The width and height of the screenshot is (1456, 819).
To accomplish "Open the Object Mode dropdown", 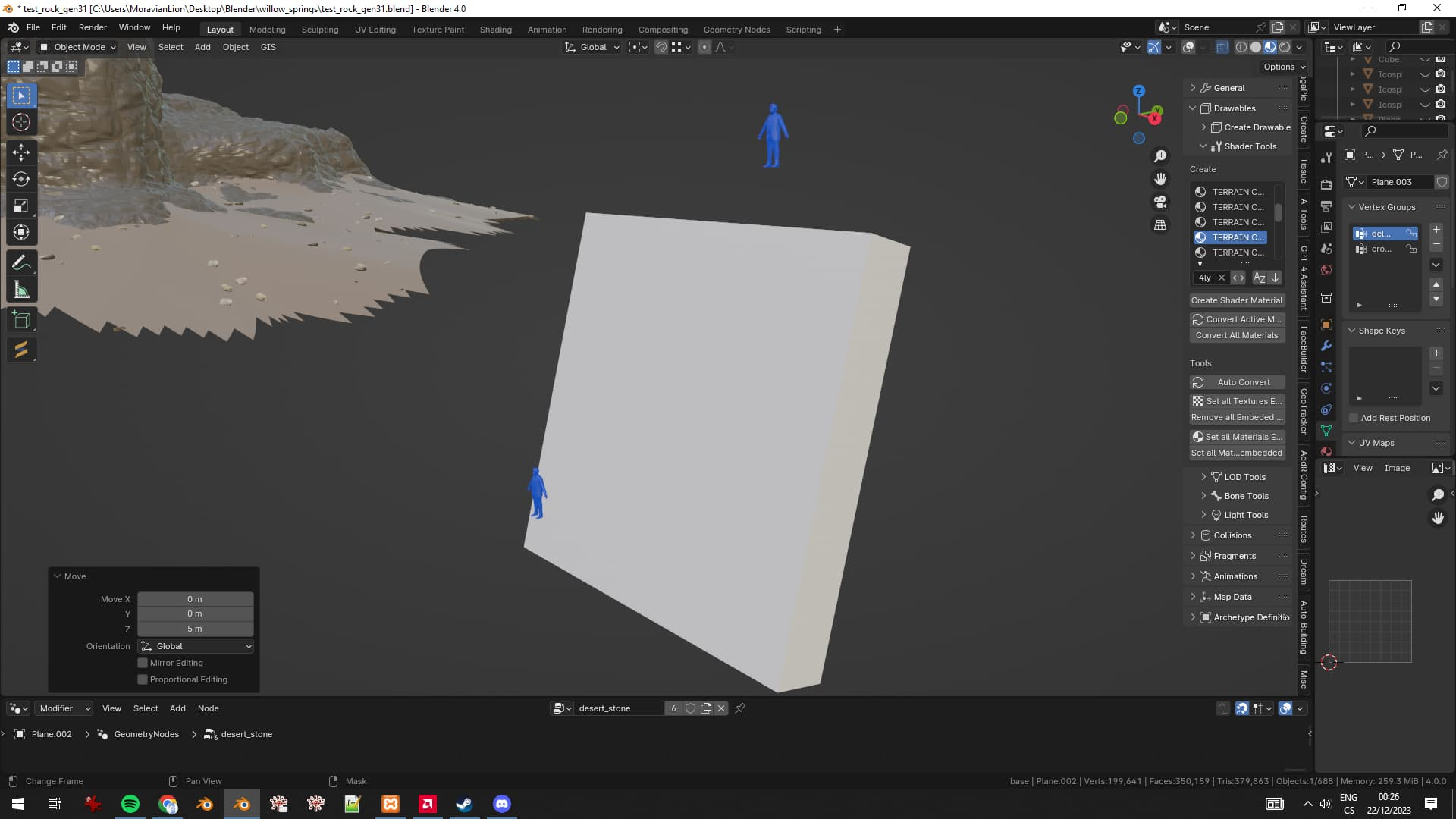I will (x=77, y=47).
